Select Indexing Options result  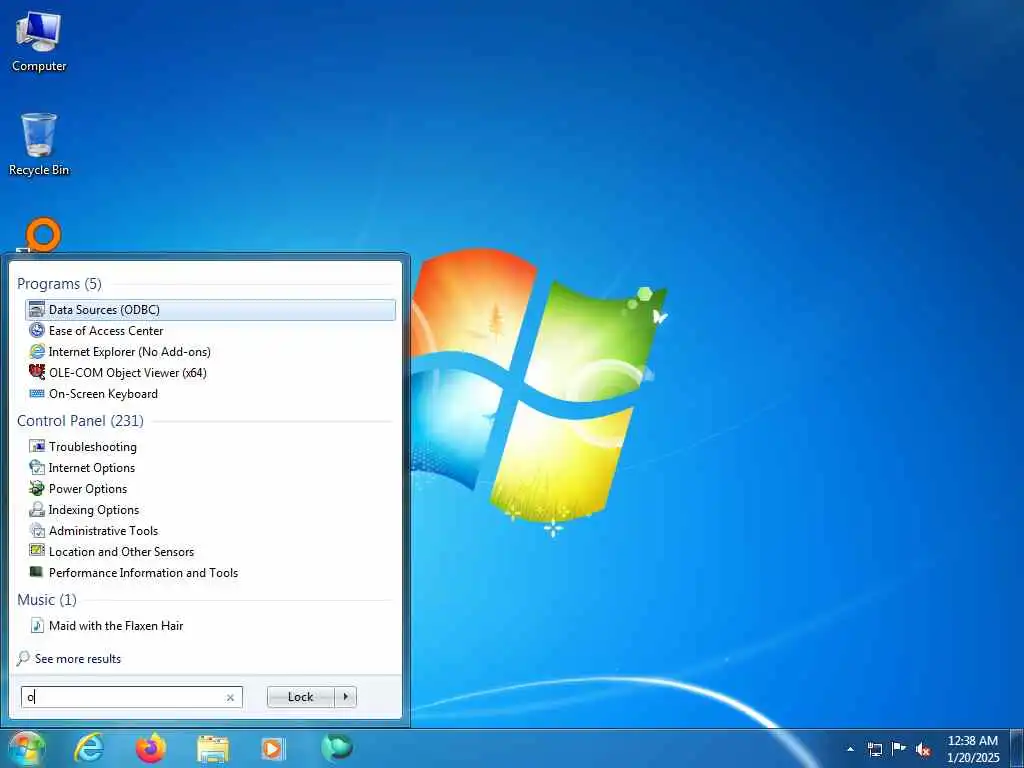[210, 509]
